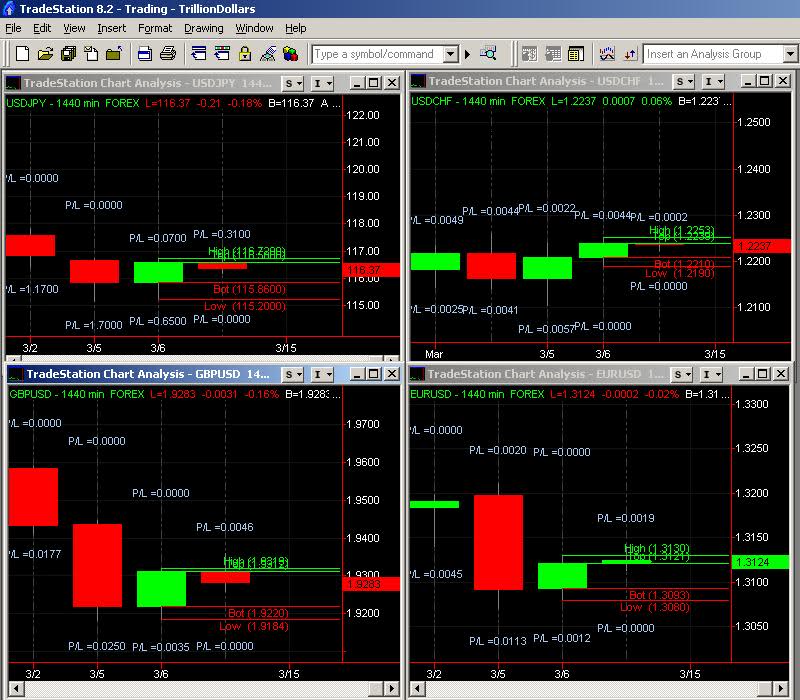Open the Help menu
This screenshot has height=700, width=800.
point(295,28)
